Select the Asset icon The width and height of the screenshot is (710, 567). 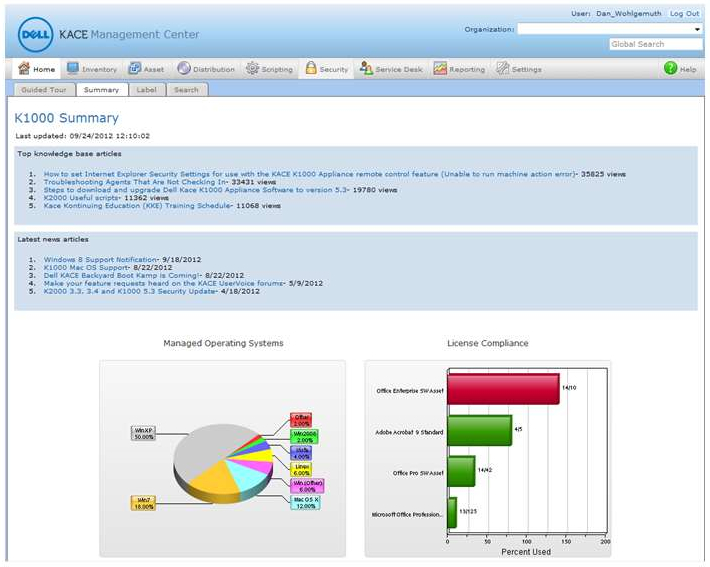[x=134, y=68]
